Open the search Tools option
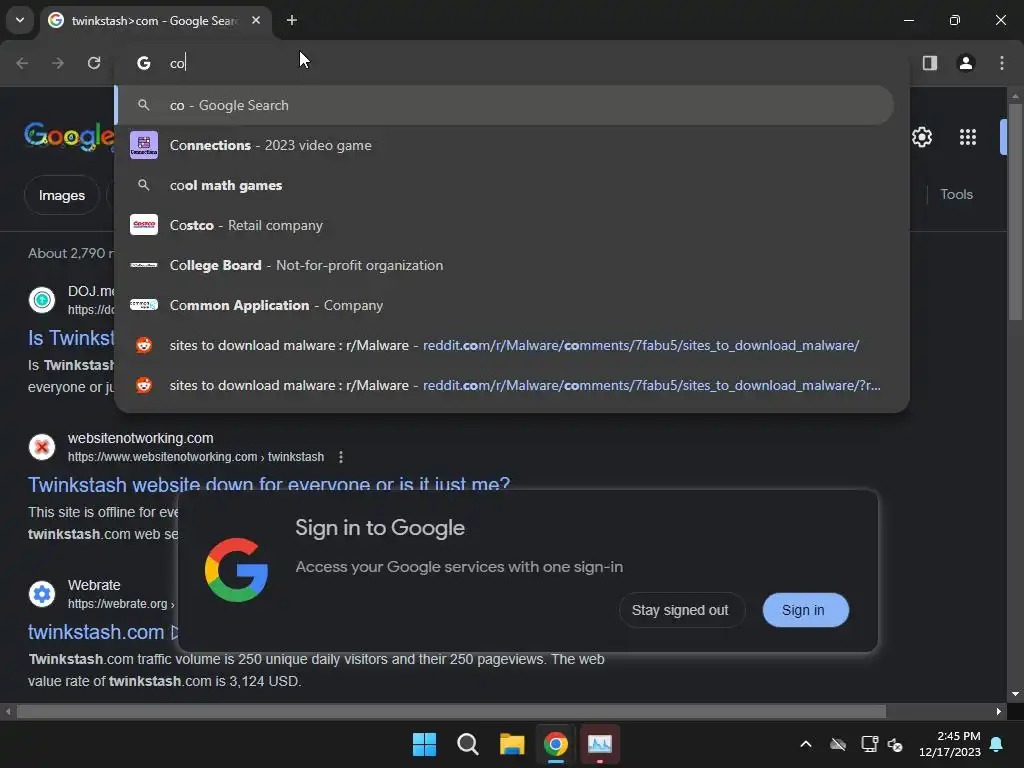This screenshot has height=768, width=1024. (x=956, y=195)
